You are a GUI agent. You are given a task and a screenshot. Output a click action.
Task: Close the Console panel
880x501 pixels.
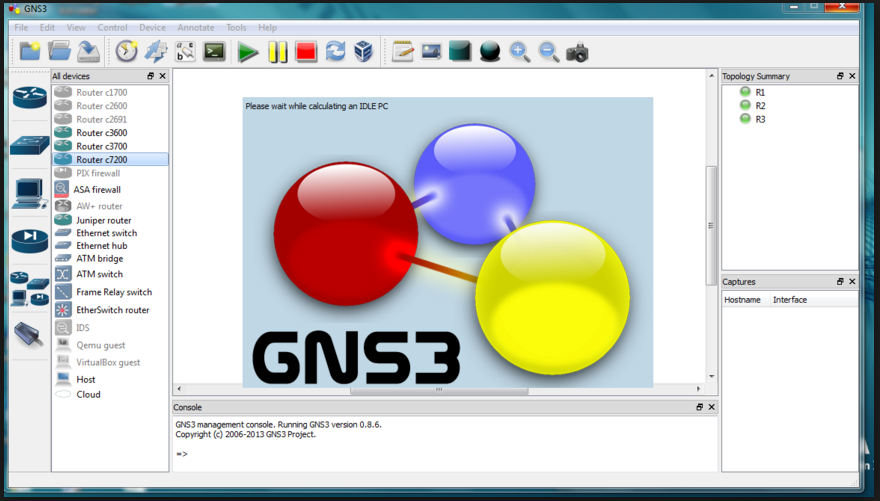coord(712,407)
